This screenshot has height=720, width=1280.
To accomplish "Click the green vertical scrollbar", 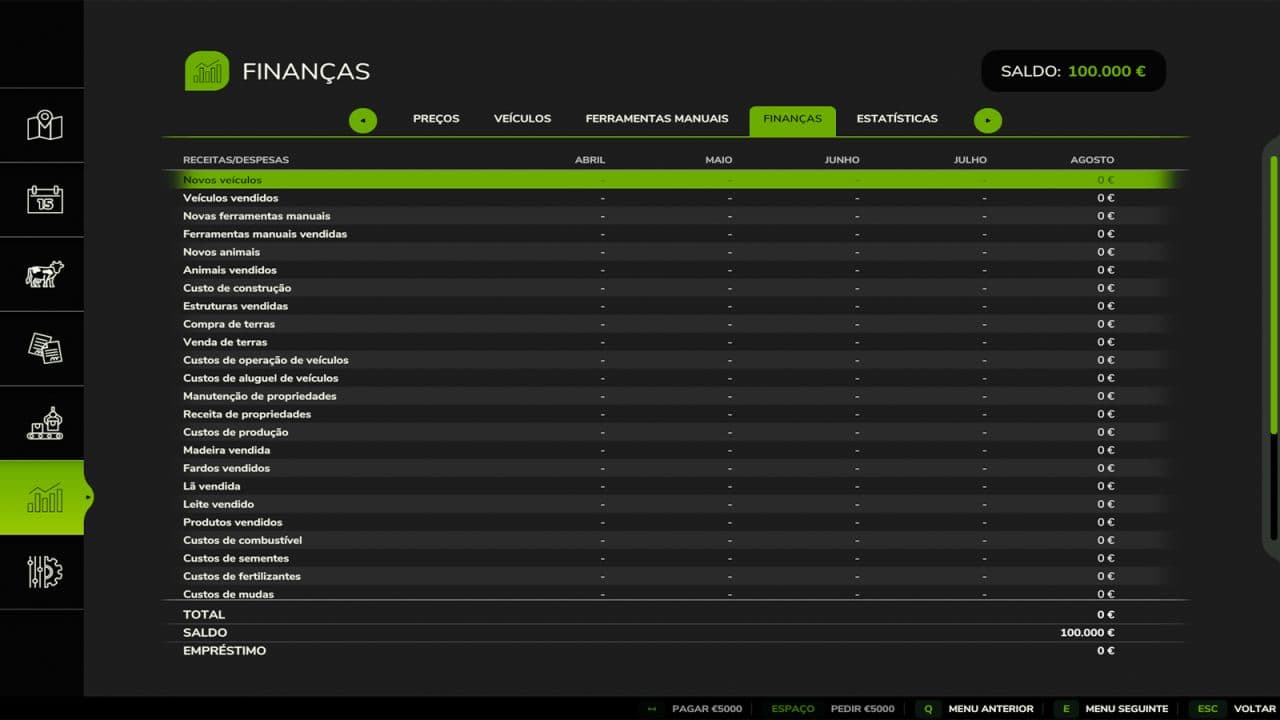I will click(x=1273, y=295).
